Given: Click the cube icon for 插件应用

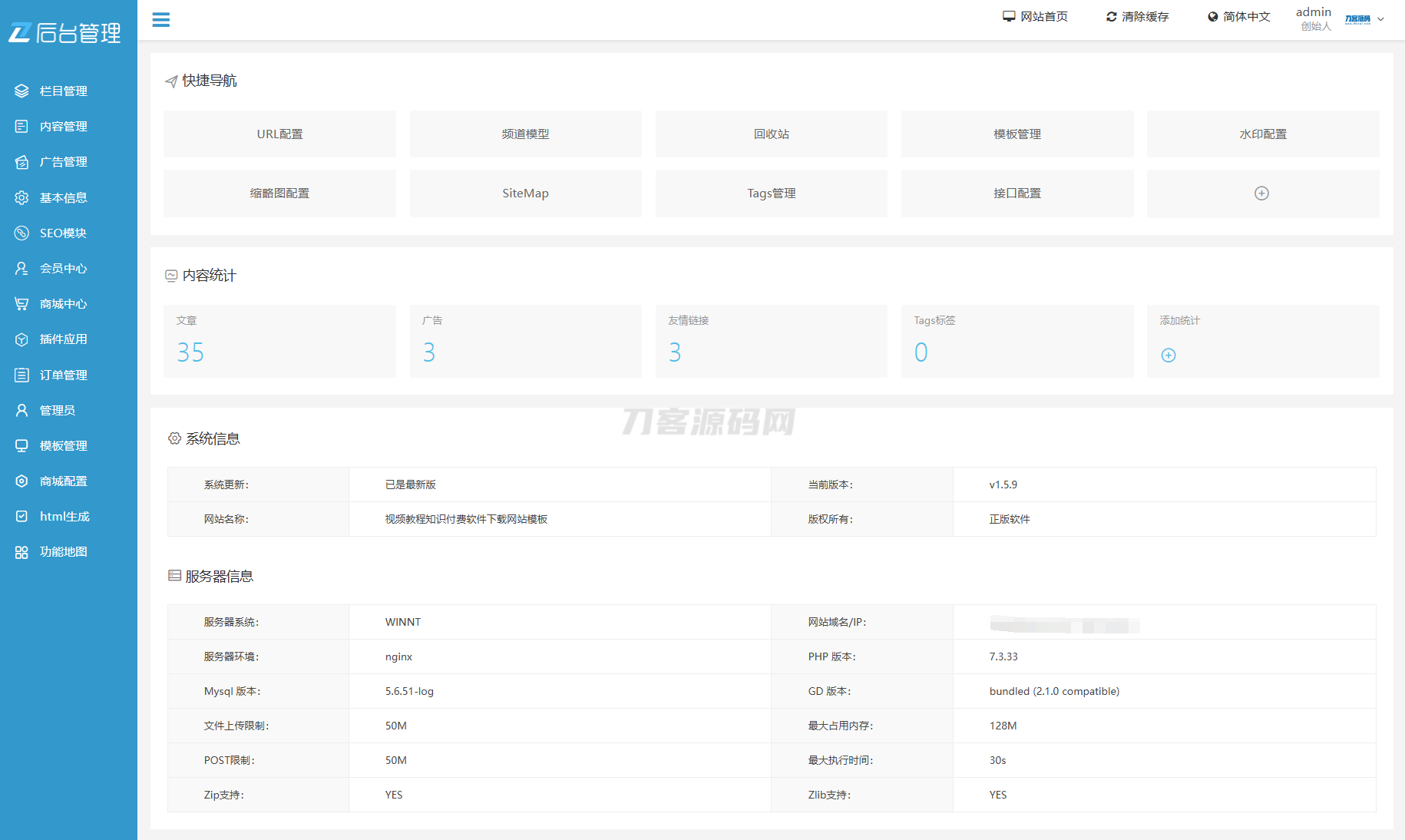Looking at the screenshot, I should pos(21,339).
